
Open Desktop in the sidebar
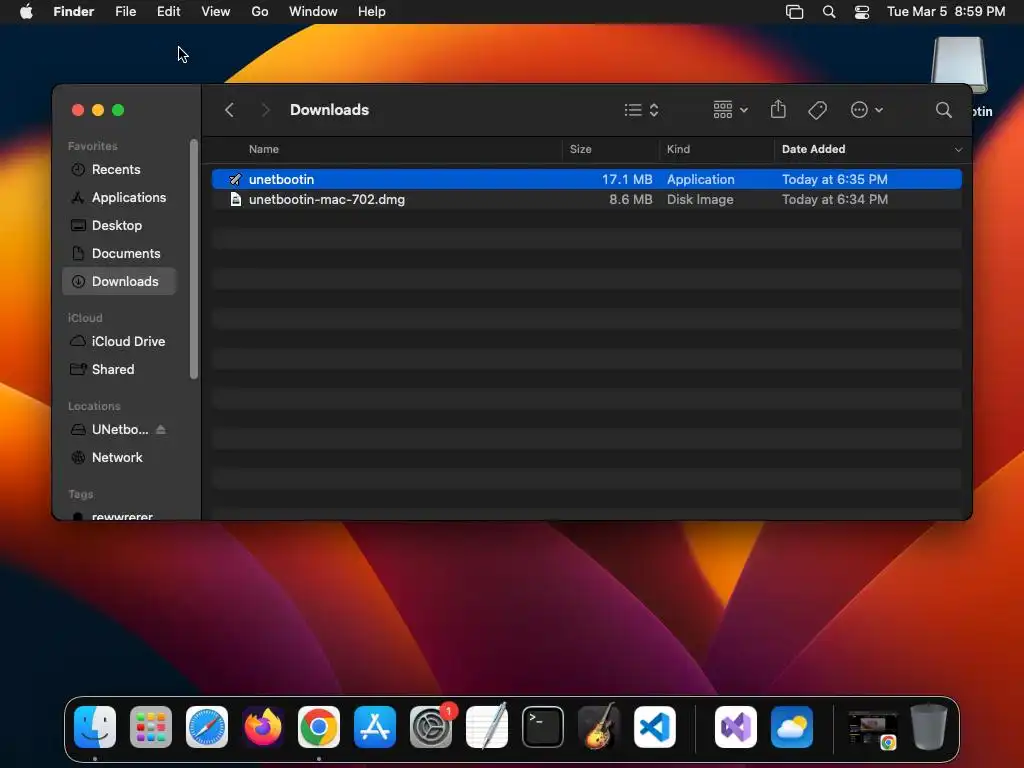119,225
